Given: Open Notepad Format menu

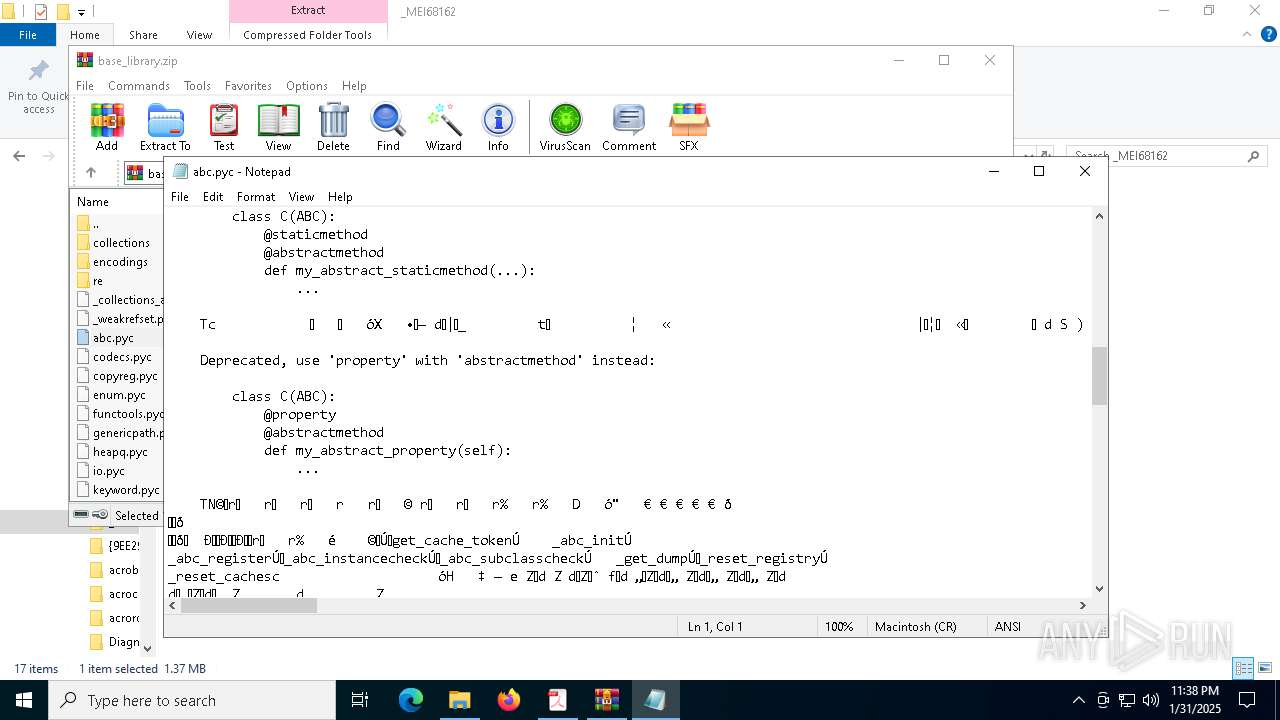Looking at the screenshot, I should click(x=256, y=197).
